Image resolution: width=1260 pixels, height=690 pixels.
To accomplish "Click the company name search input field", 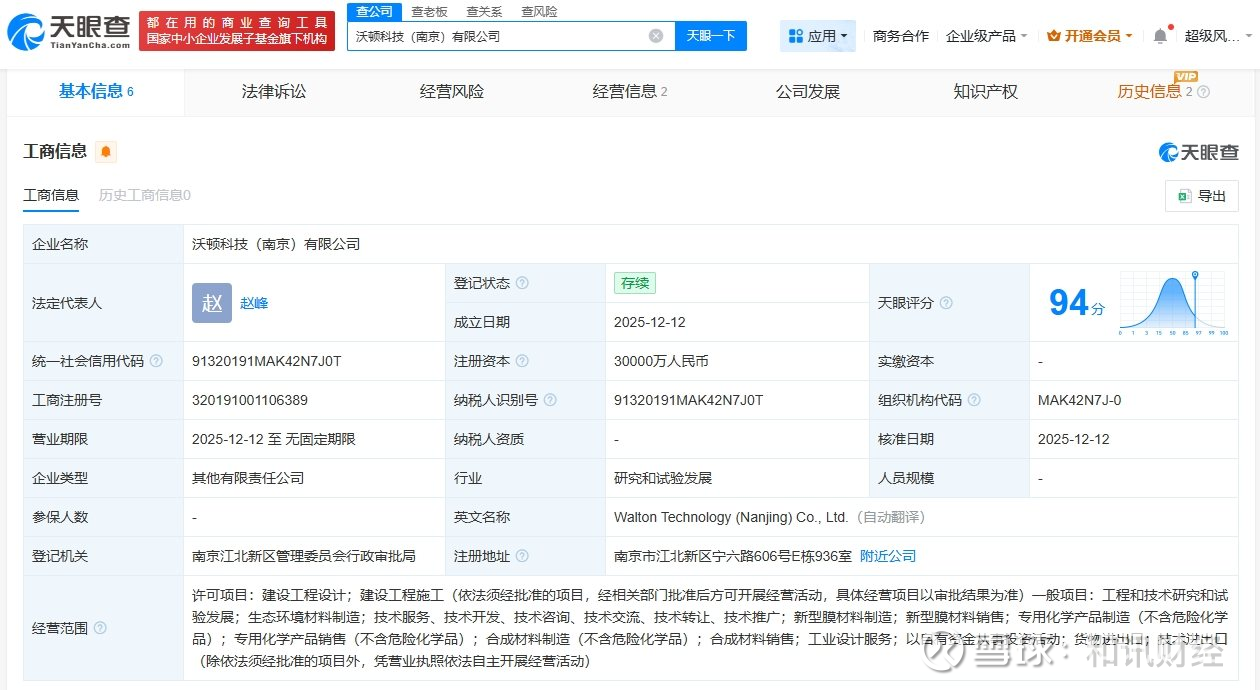I will (x=495, y=36).
